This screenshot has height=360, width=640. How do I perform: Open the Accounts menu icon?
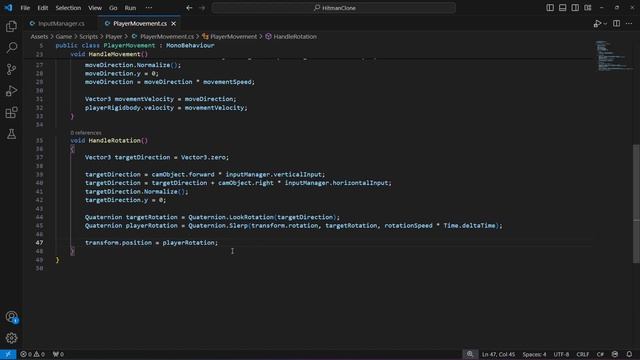[11, 317]
